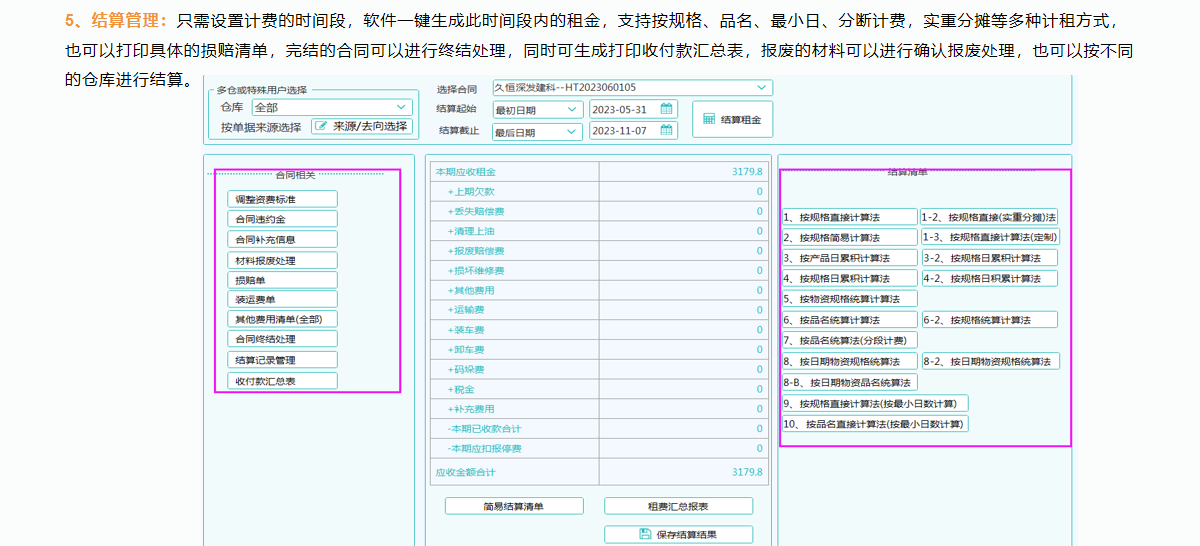This screenshot has width=1200, height=546.
Task: Select 3-2、按规格日累积计算法
Action: pyautogui.click(x=989, y=258)
